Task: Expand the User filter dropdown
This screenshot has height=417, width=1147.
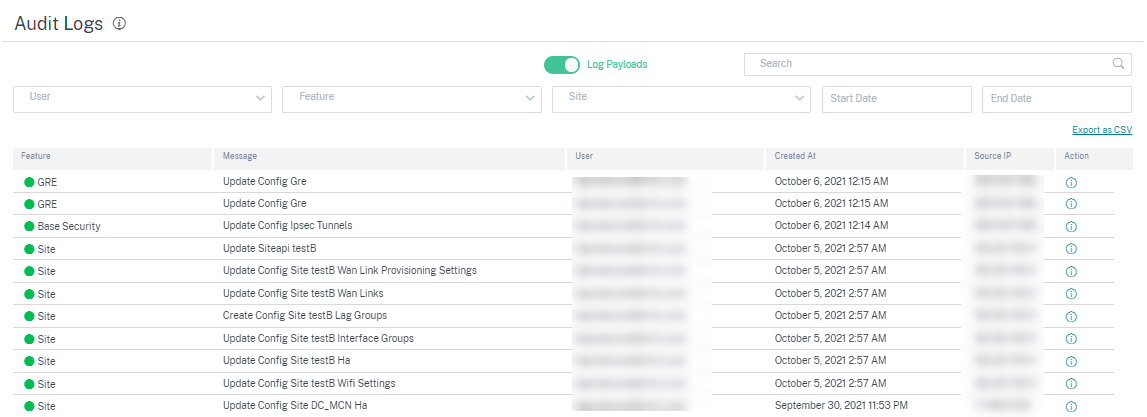Action: (143, 99)
